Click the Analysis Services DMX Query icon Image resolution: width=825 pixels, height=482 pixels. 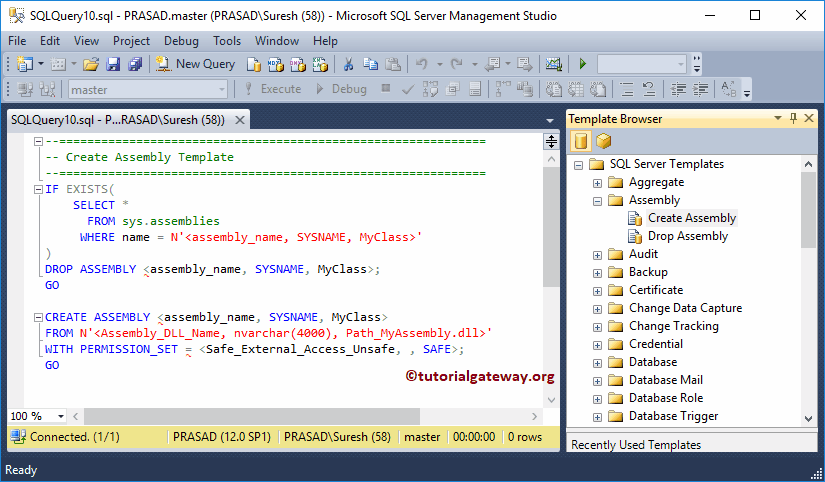298,64
